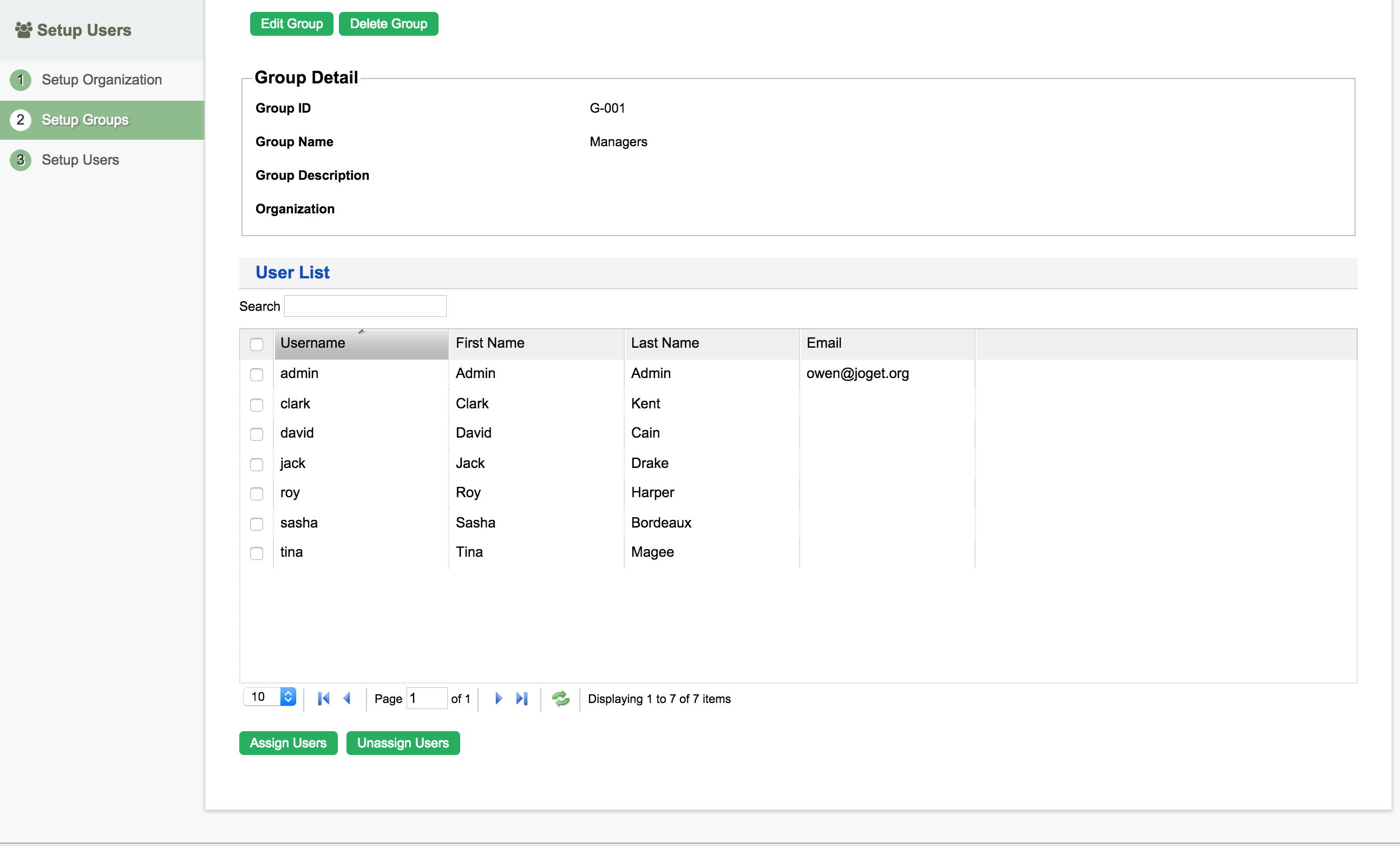Image resolution: width=1400 pixels, height=846 pixels.
Task: Open Setup Organization in the sidebar
Action: (x=101, y=80)
